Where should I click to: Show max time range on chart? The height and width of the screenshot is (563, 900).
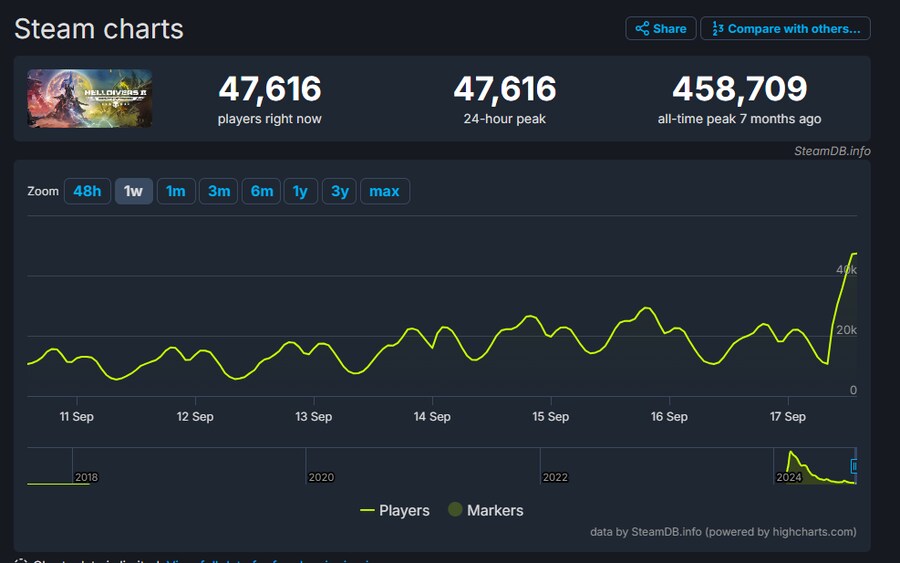tap(384, 191)
